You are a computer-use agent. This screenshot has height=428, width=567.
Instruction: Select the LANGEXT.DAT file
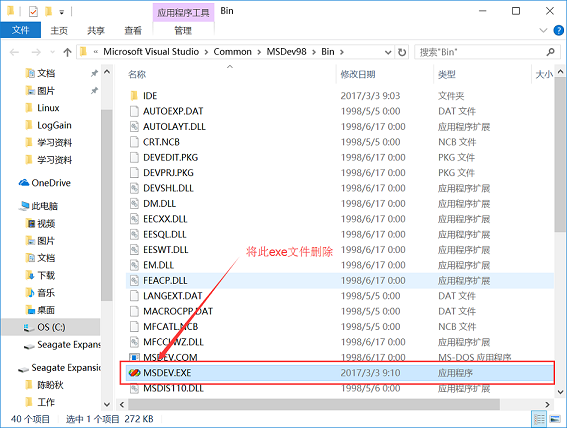[x=172, y=296]
